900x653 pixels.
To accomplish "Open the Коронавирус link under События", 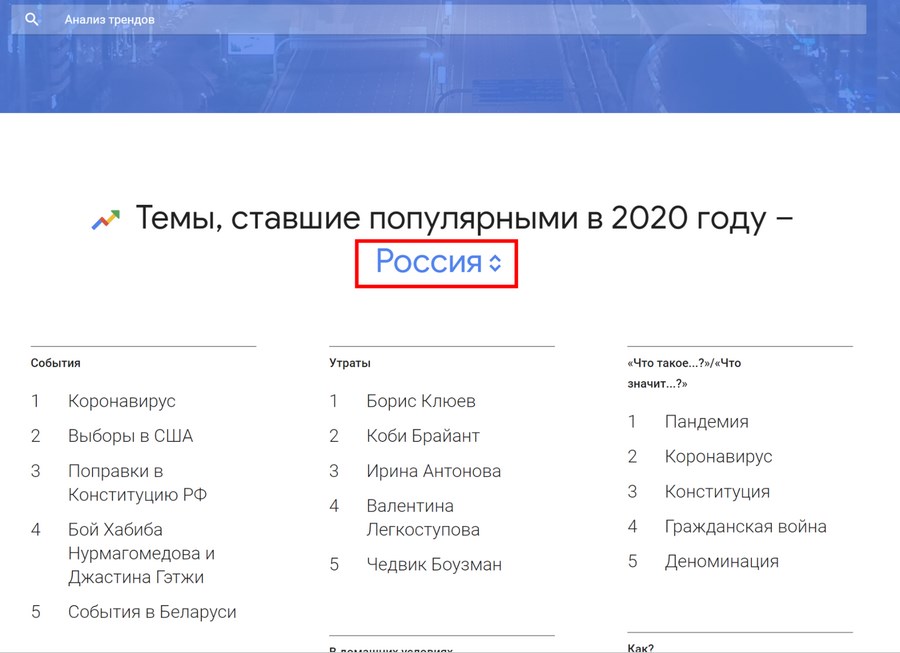I will [x=122, y=401].
